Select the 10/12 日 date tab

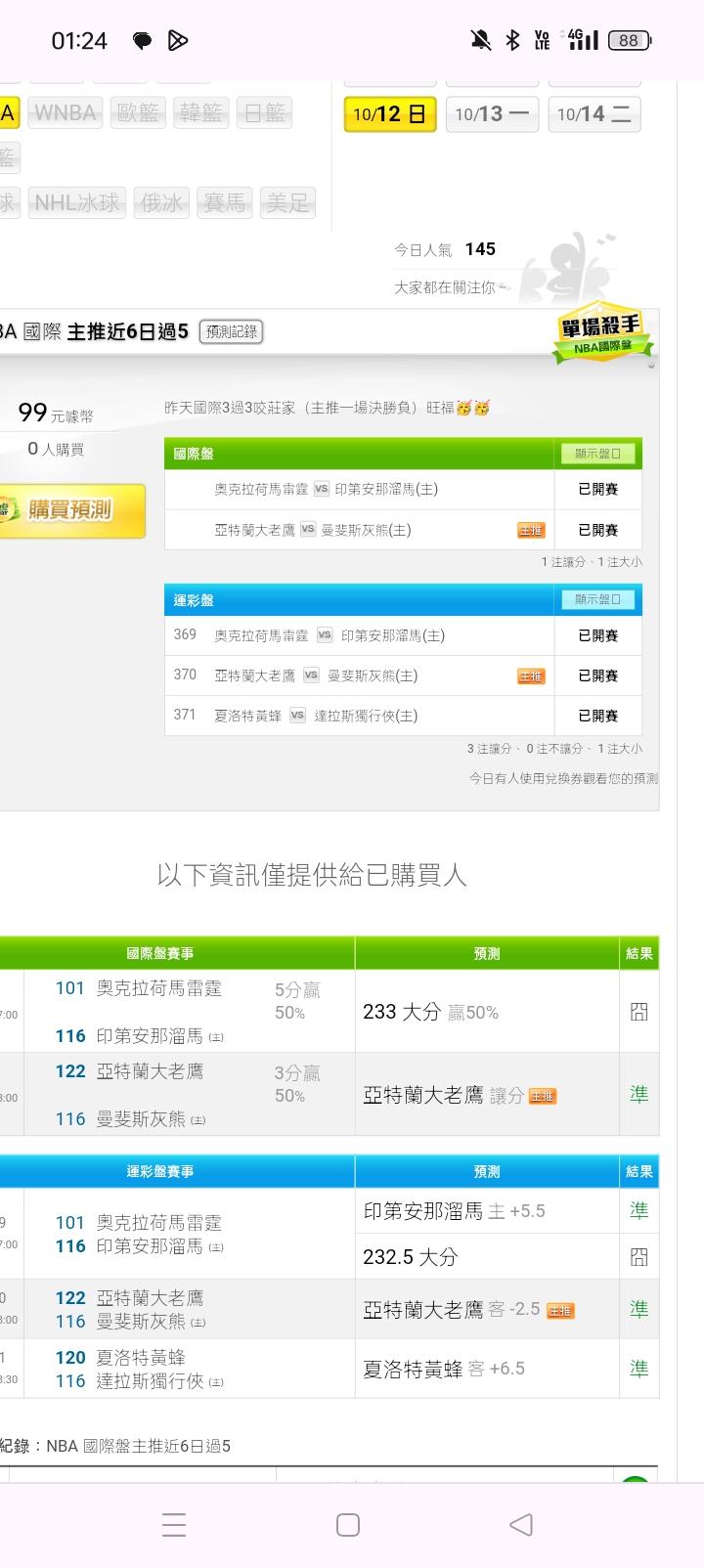(x=390, y=114)
